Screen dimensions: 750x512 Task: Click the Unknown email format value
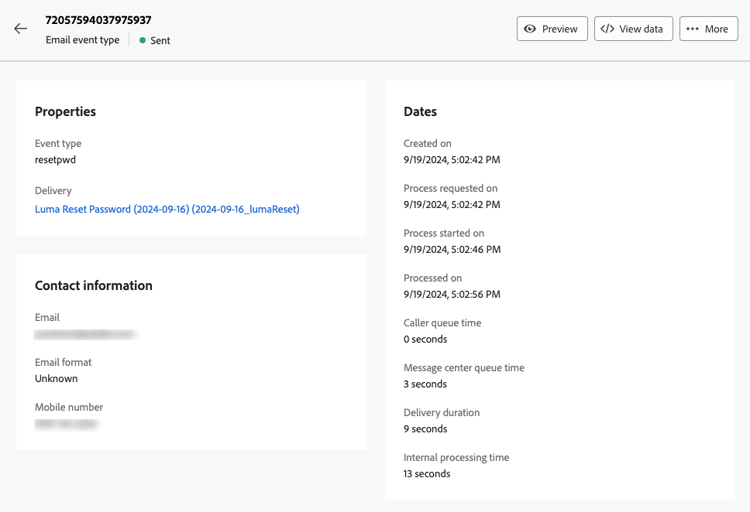pyautogui.click(x=56, y=379)
